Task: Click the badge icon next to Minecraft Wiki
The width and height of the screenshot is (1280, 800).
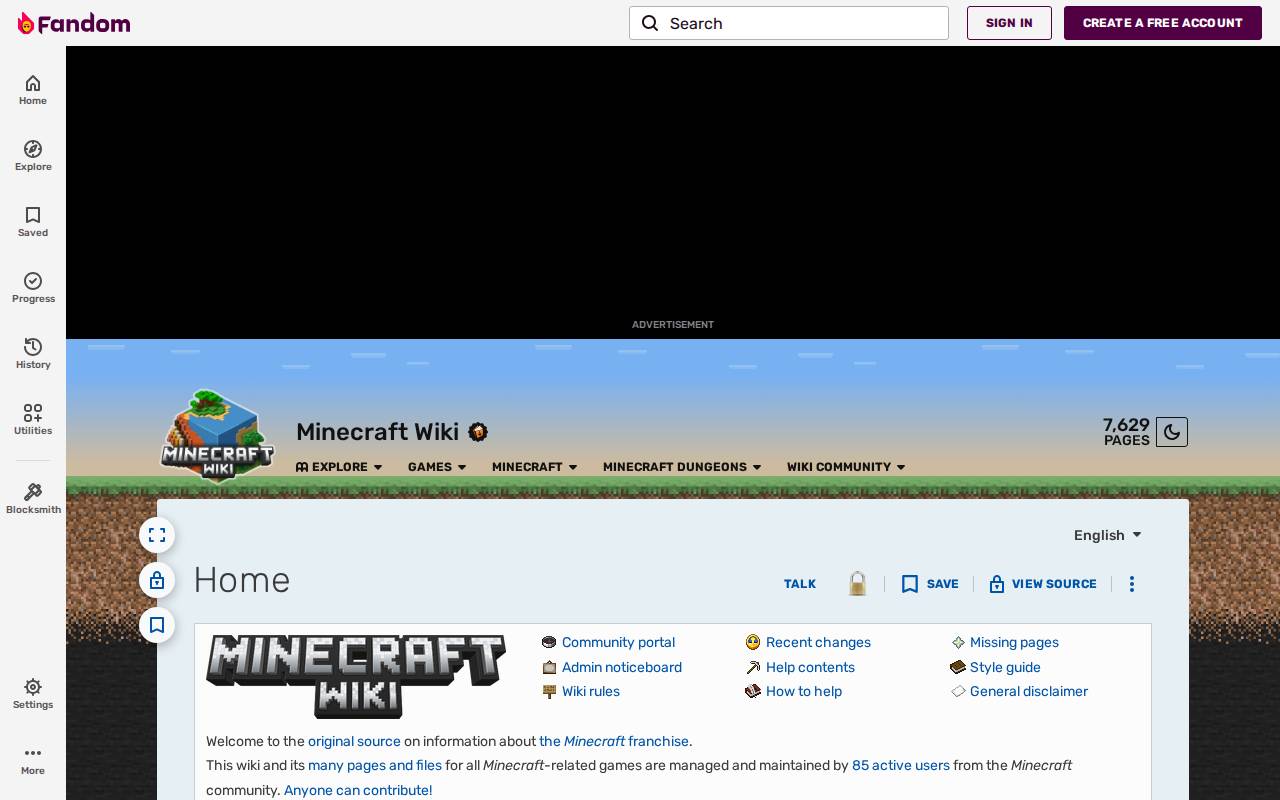Action: coord(478,432)
